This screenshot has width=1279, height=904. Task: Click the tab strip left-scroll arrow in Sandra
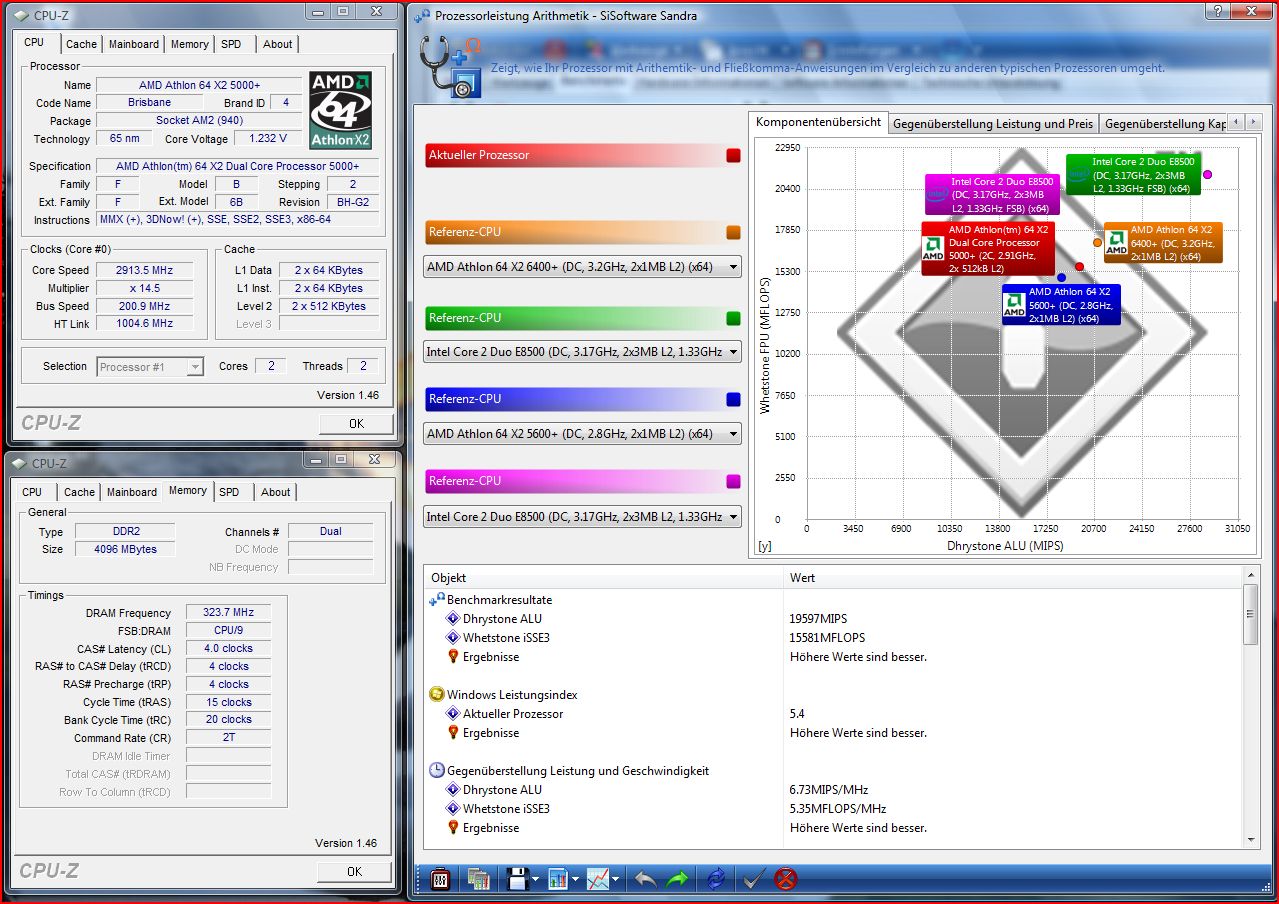1236,122
